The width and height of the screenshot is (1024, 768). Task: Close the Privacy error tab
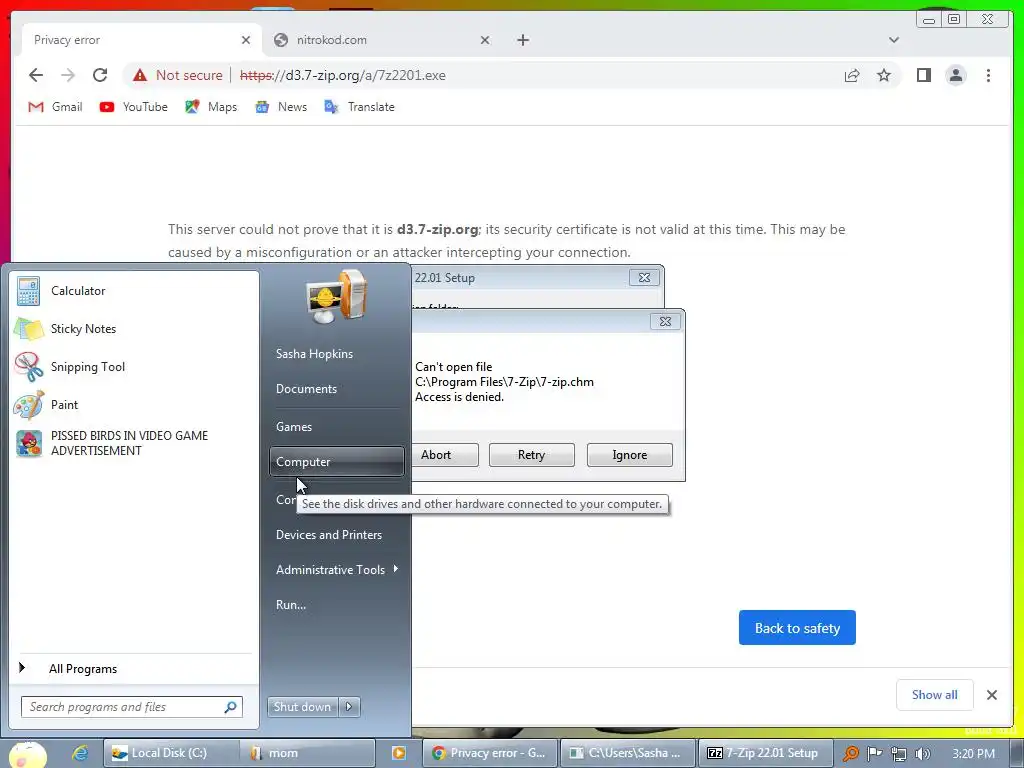point(246,40)
